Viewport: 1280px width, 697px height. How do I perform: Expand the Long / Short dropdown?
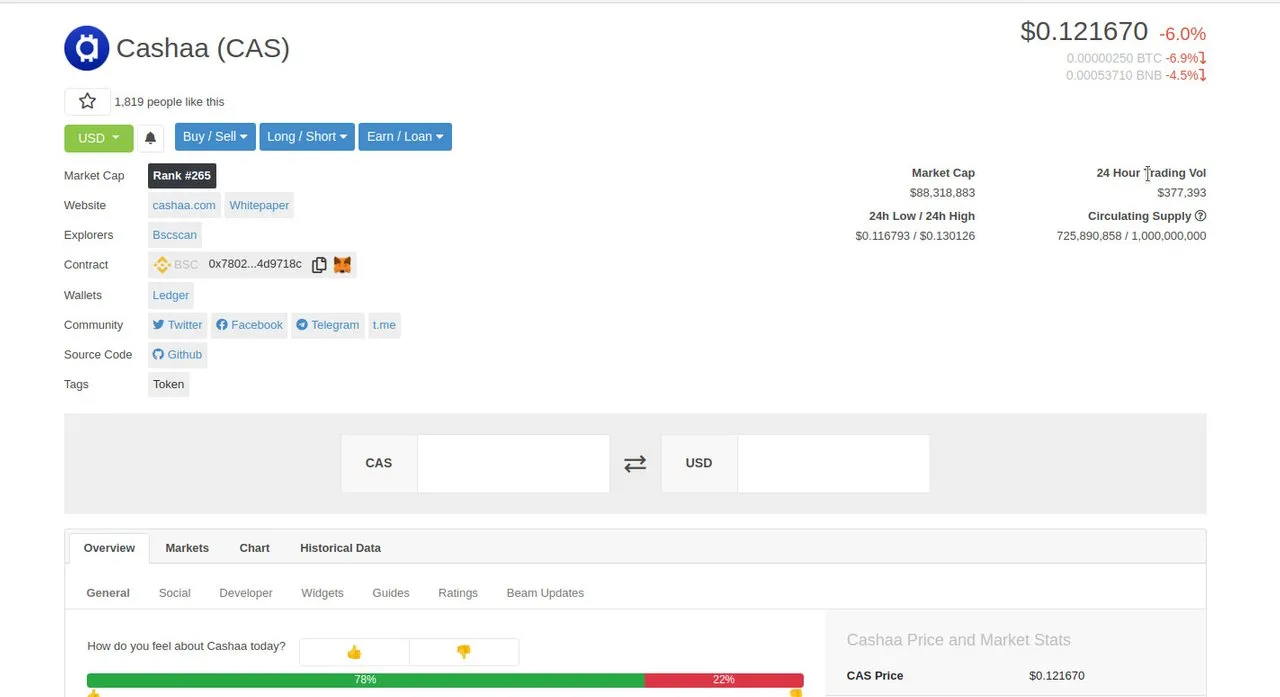tap(307, 136)
